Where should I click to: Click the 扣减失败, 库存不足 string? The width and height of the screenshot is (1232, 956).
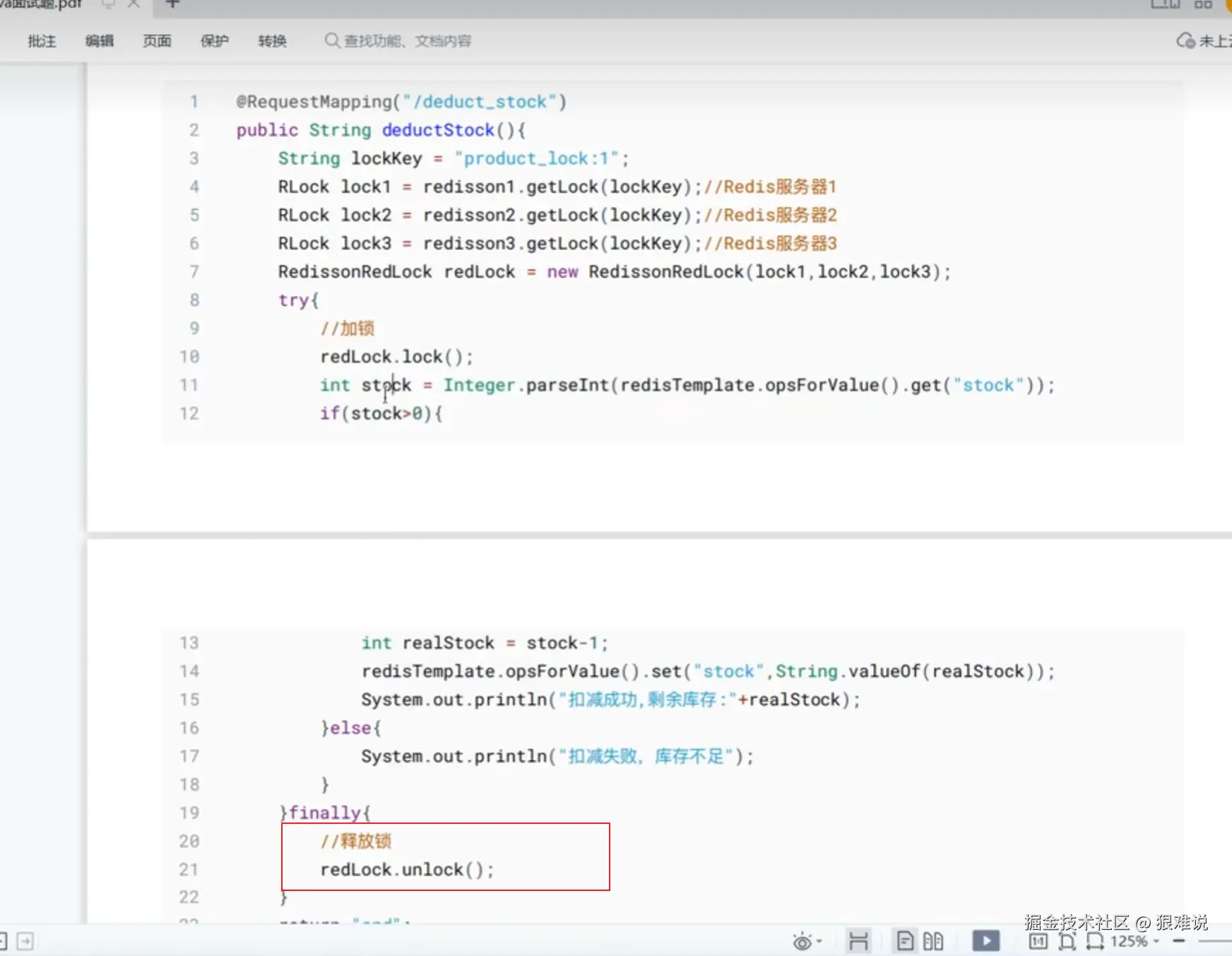click(x=646, y=756)
